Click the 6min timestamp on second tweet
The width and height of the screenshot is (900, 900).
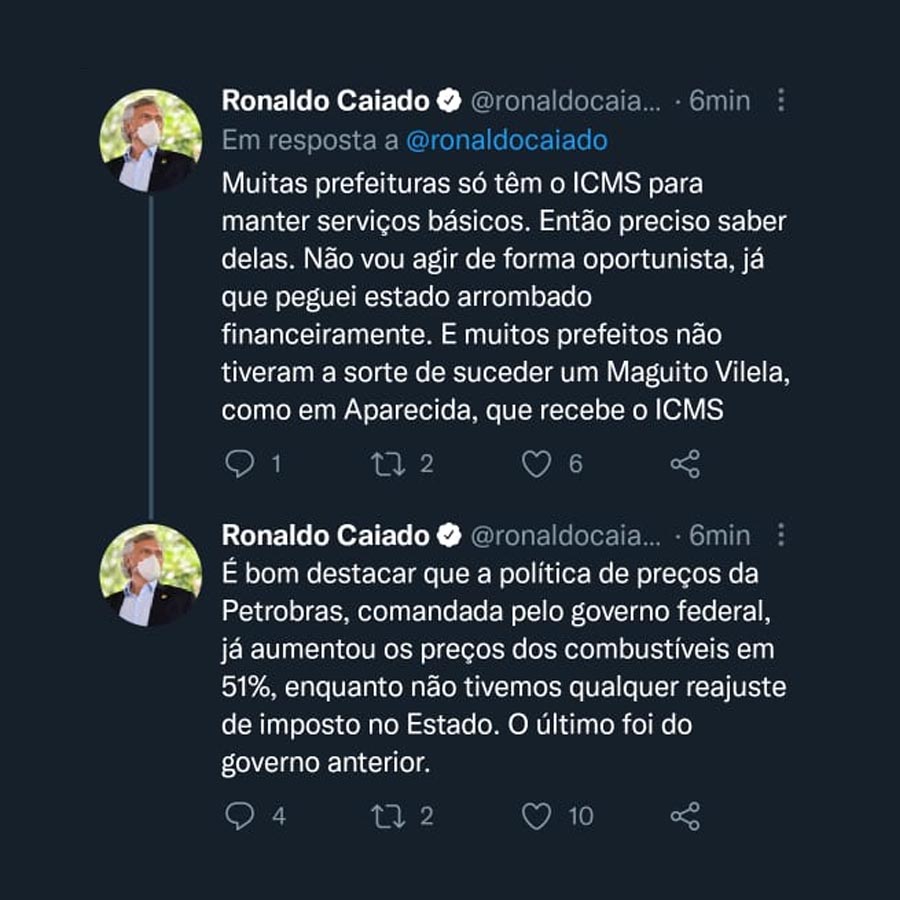[720, 535]
